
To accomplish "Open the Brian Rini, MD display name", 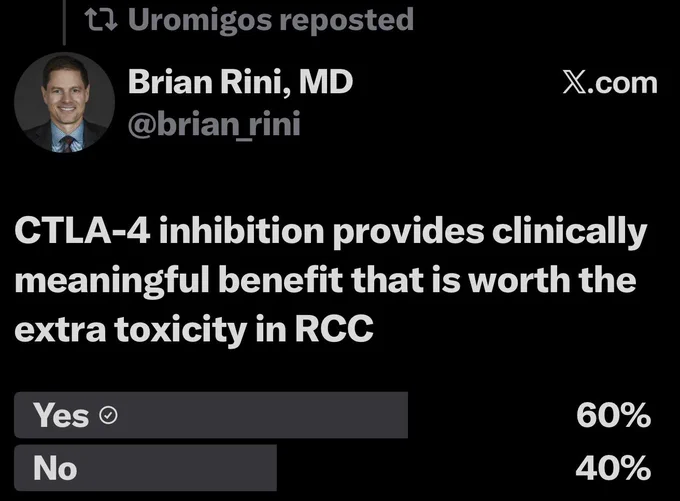I will [x=240, y=82].
